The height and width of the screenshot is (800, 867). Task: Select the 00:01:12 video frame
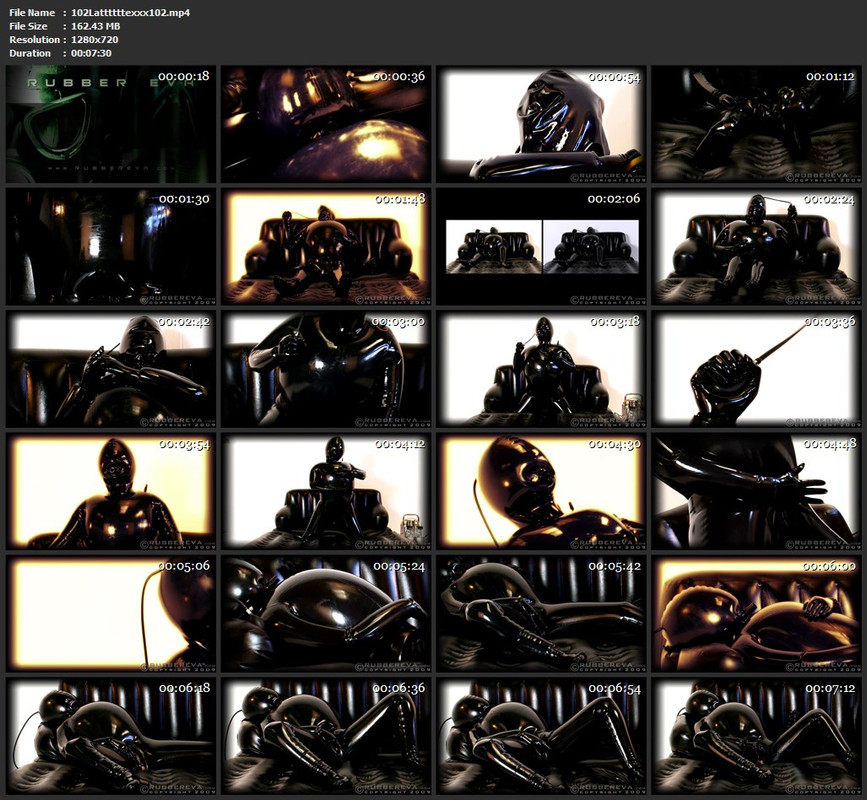point(756,124)
